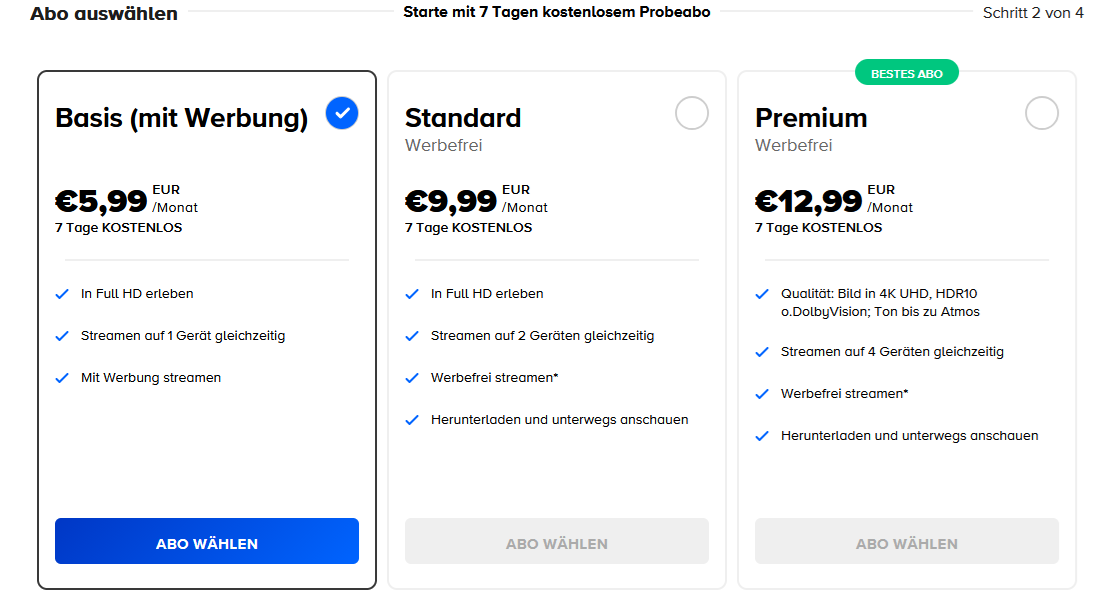The image size is (1112, 591).
Task: Click Standard's 'Herunterladen und unterwegs anschauen' checkmark
Action: 412,420
